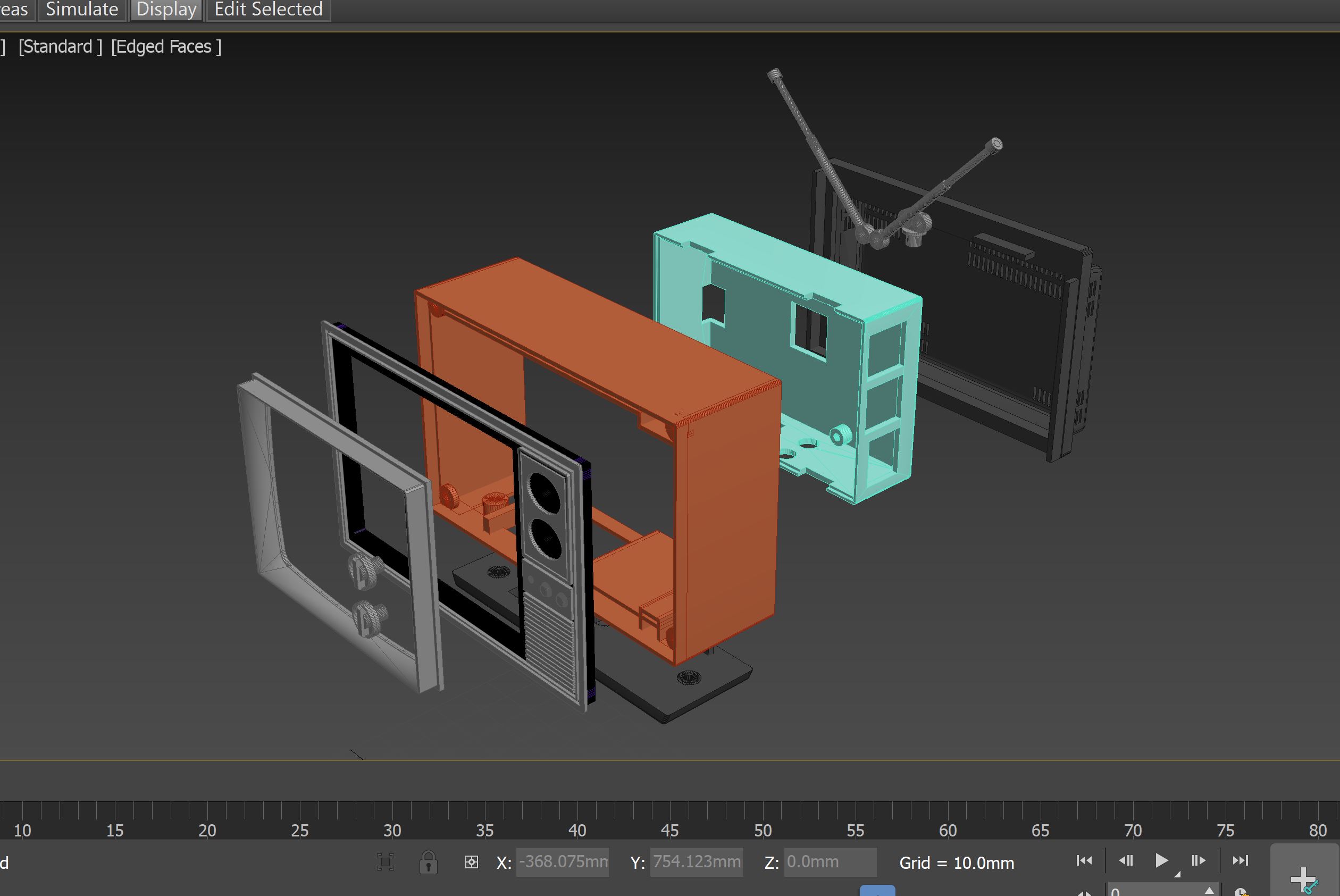The image size is (1340, 896).
Task: Jump to the end of the animation
Action: [1241, 860]
